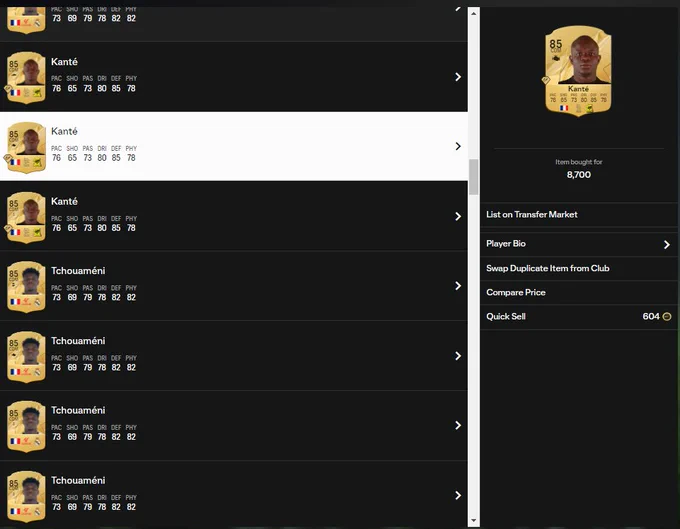
Task: Select the Compare Price option
Action: click(579, 293)
